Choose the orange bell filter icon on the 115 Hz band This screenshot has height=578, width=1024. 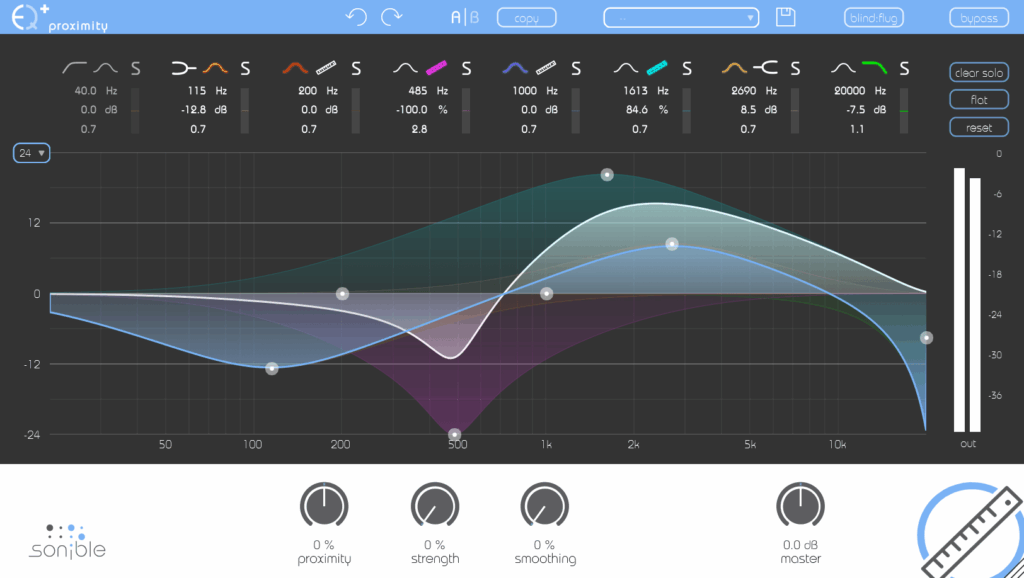(215, 67)
